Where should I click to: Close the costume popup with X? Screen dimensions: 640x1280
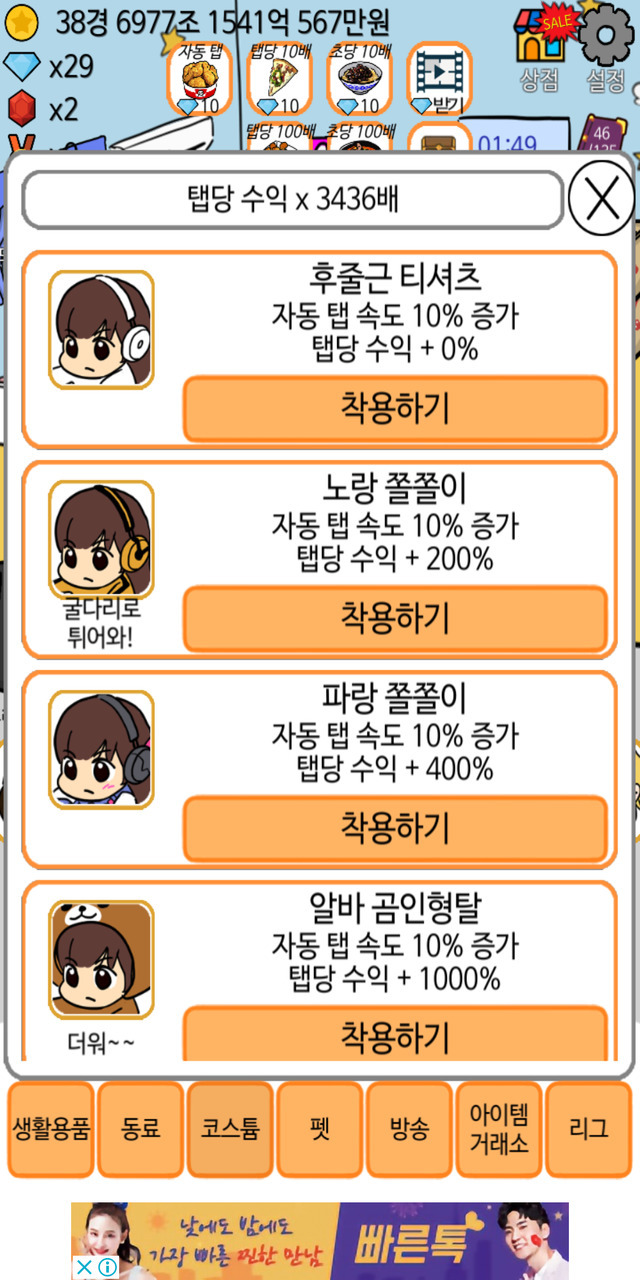601,199
